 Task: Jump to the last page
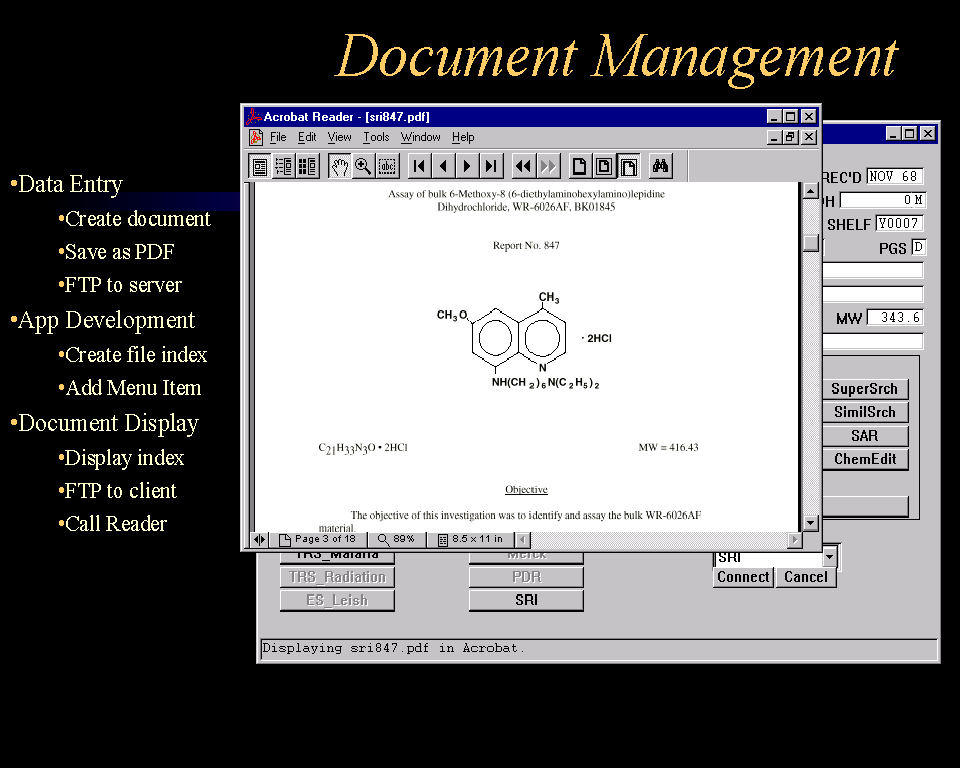tap(491, 166)
